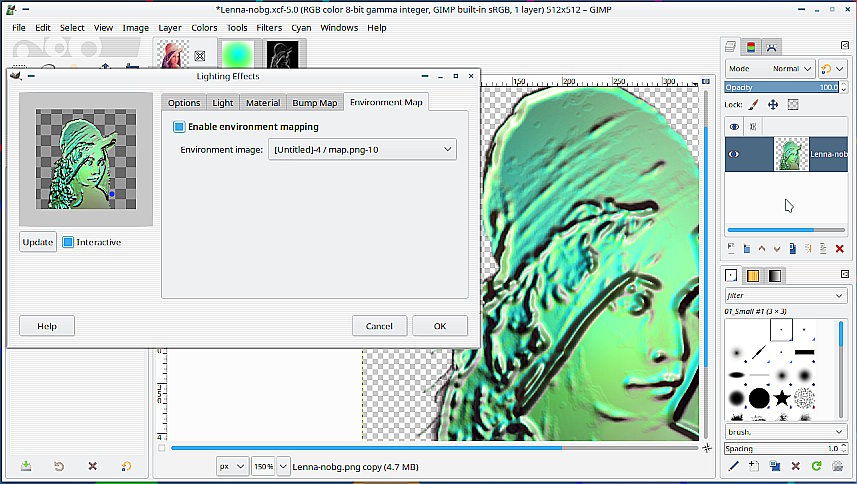This screenshot has height=484, width=857.
Task: Switch to the Bump Map tab
Action: [315, 103]
